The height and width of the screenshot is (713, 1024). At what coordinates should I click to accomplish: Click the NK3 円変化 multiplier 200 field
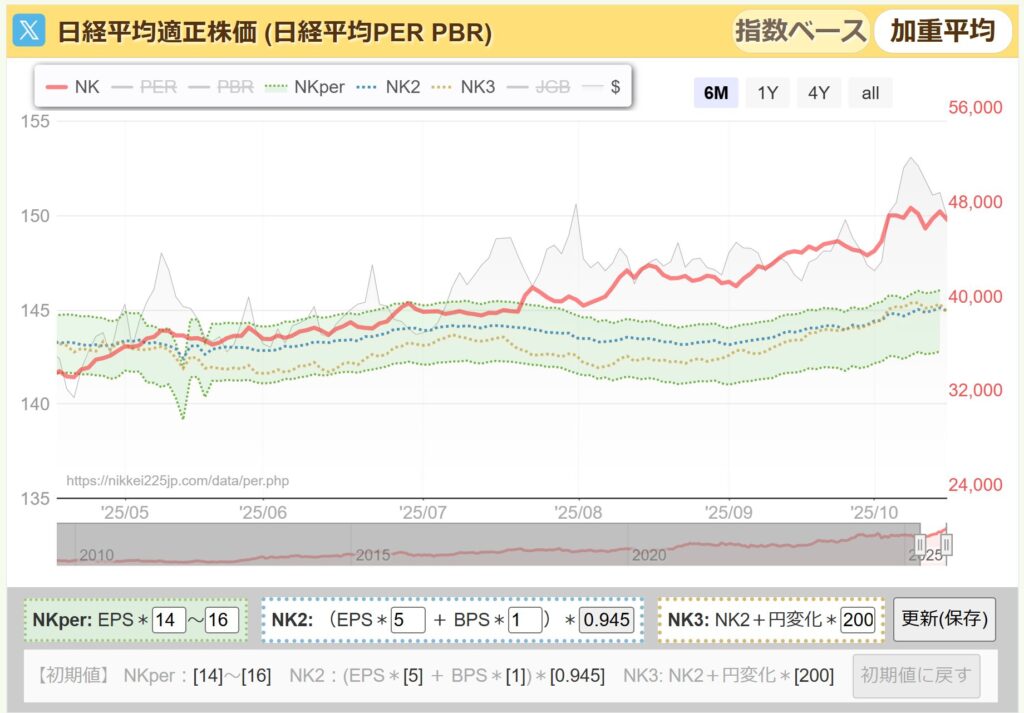[858, 620]
